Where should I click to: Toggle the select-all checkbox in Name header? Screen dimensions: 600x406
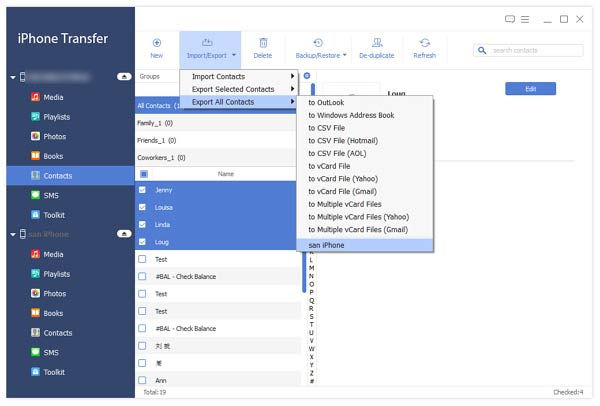tap(144, 174)
